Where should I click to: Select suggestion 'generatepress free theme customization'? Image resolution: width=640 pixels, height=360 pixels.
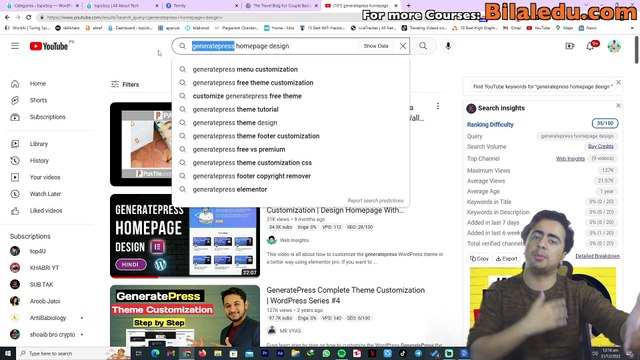290,83
